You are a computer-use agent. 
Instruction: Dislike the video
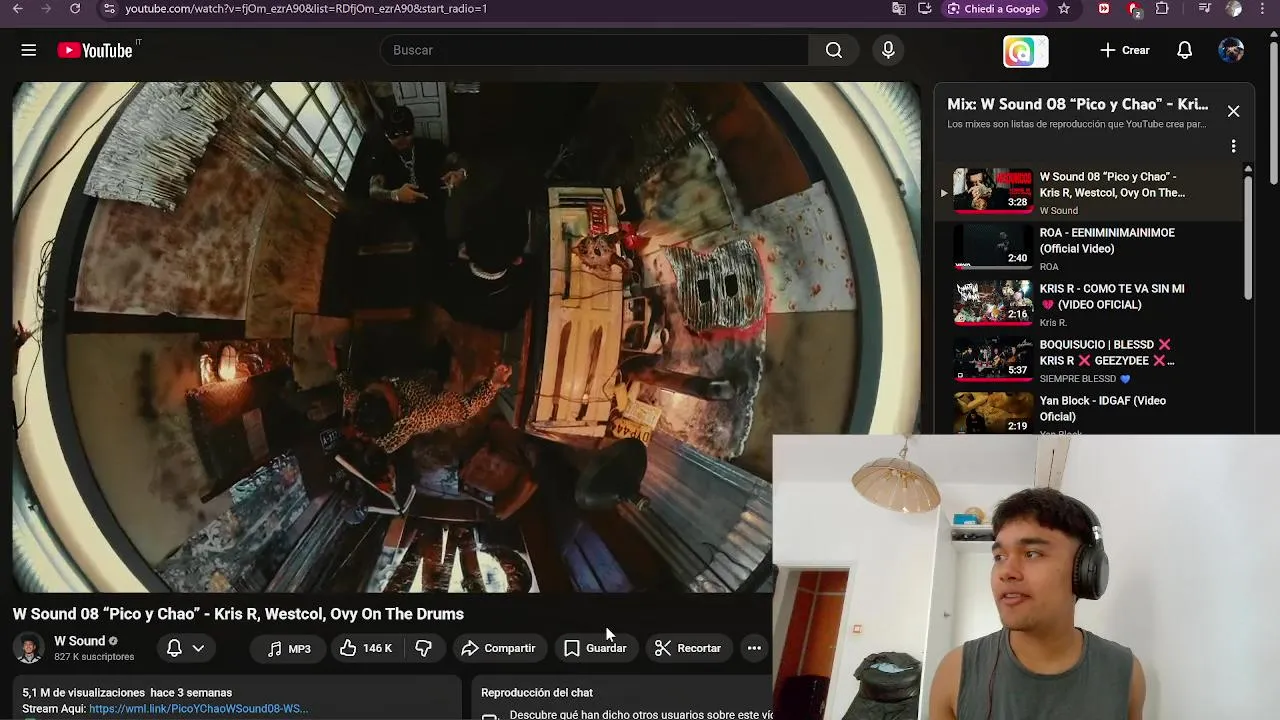pos(423,648)
